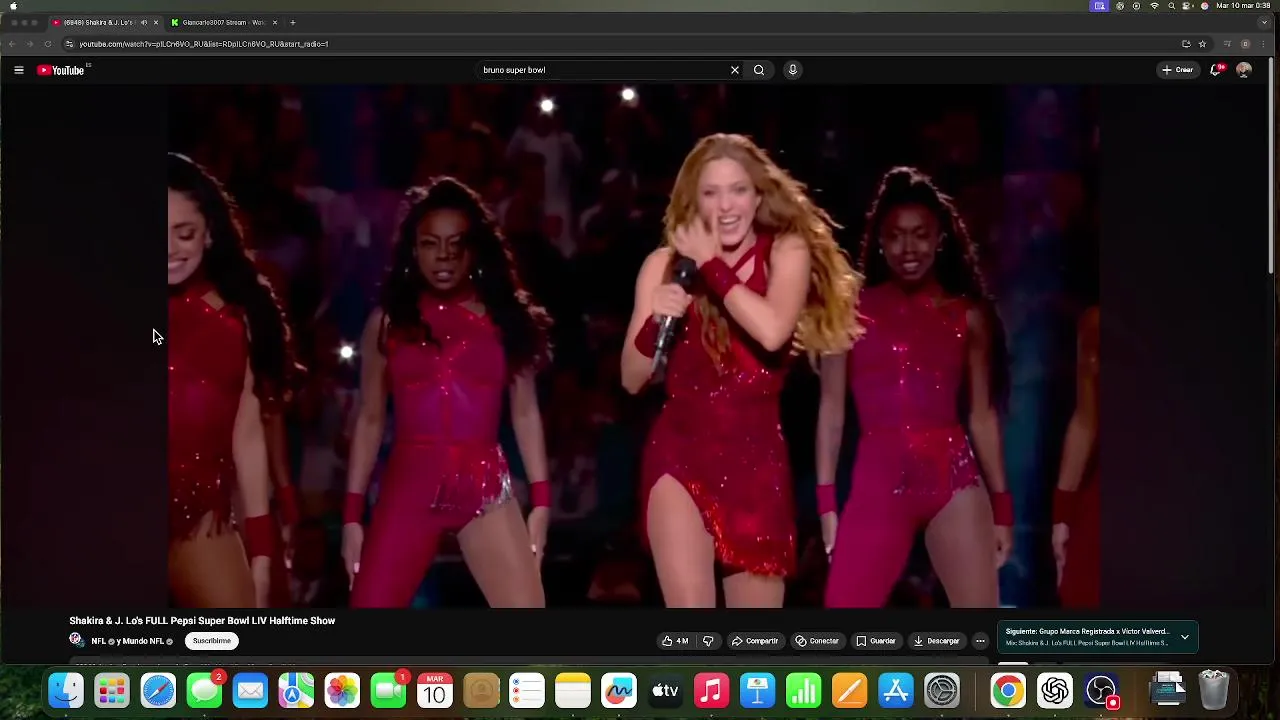Screen dimensions: 1280x720
Task: Open Google Chrome from the Dock
Action: click(1008, 690)
